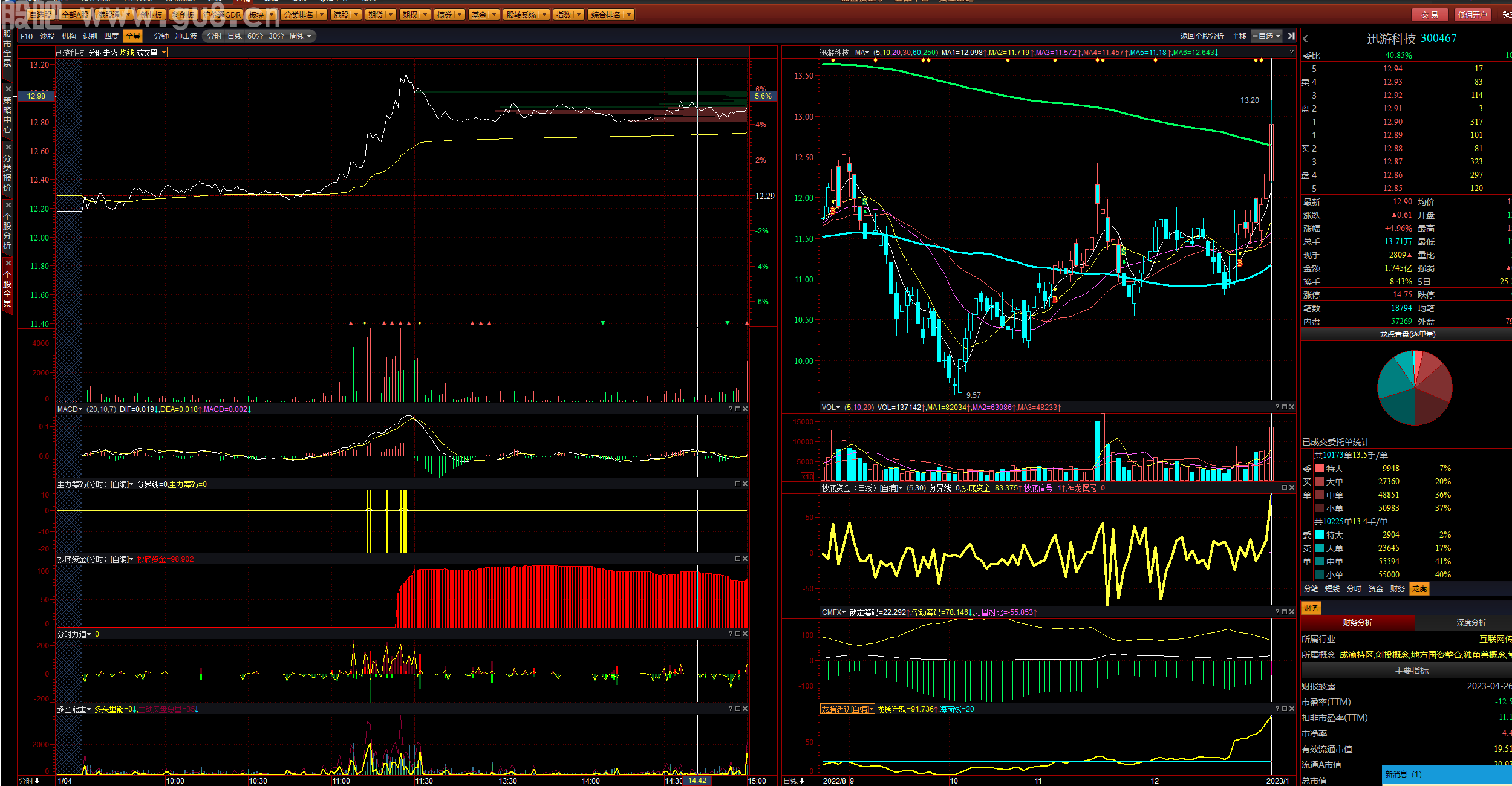Close the 个股分析 sidebar tab

(8, 205)
